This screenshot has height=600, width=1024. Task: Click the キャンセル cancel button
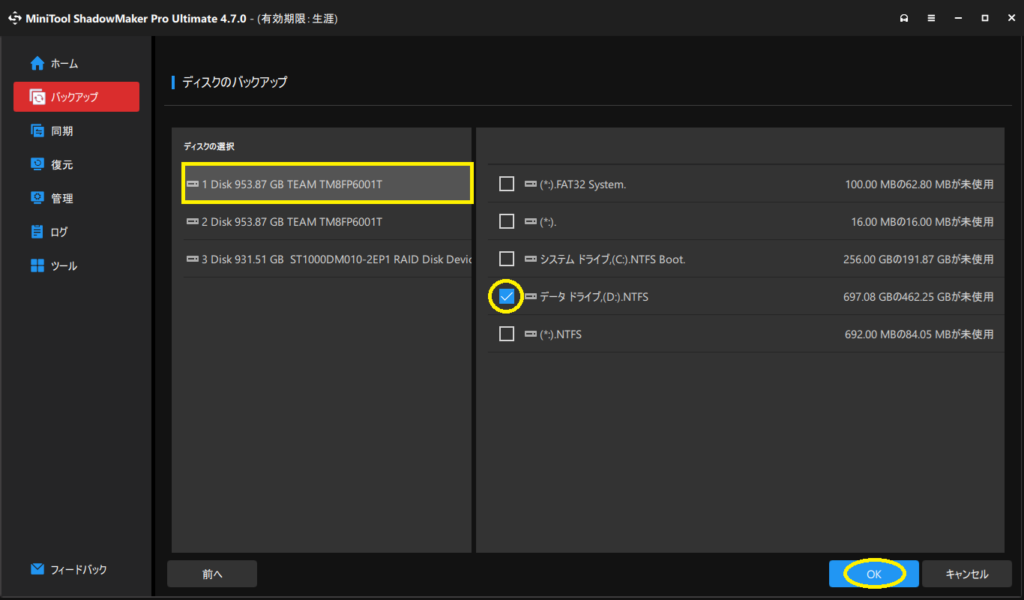(967, 574)
